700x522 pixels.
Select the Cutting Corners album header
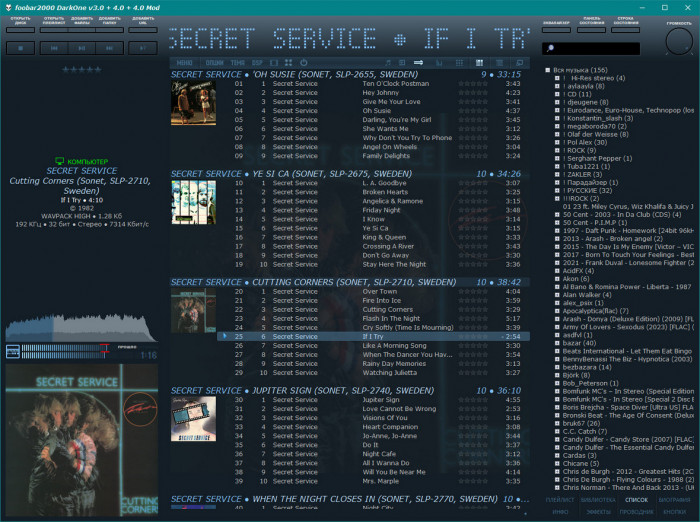pos(350,282)
